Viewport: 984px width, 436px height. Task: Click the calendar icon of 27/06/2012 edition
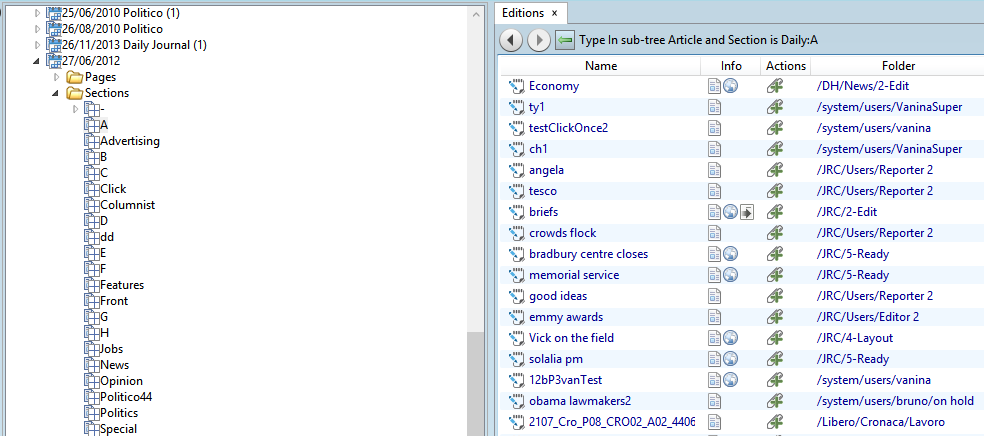[x=55, y=61]
